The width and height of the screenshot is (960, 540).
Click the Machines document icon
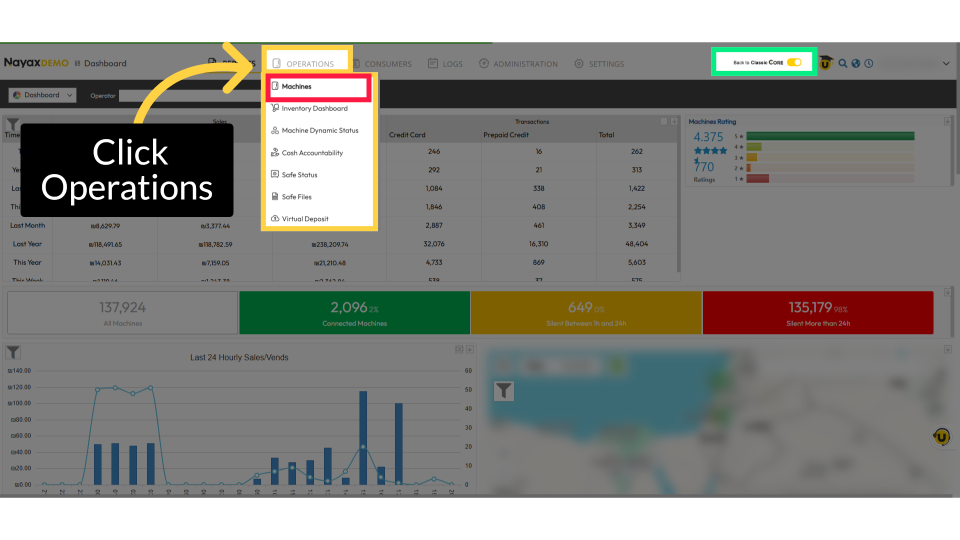(275, 86)
